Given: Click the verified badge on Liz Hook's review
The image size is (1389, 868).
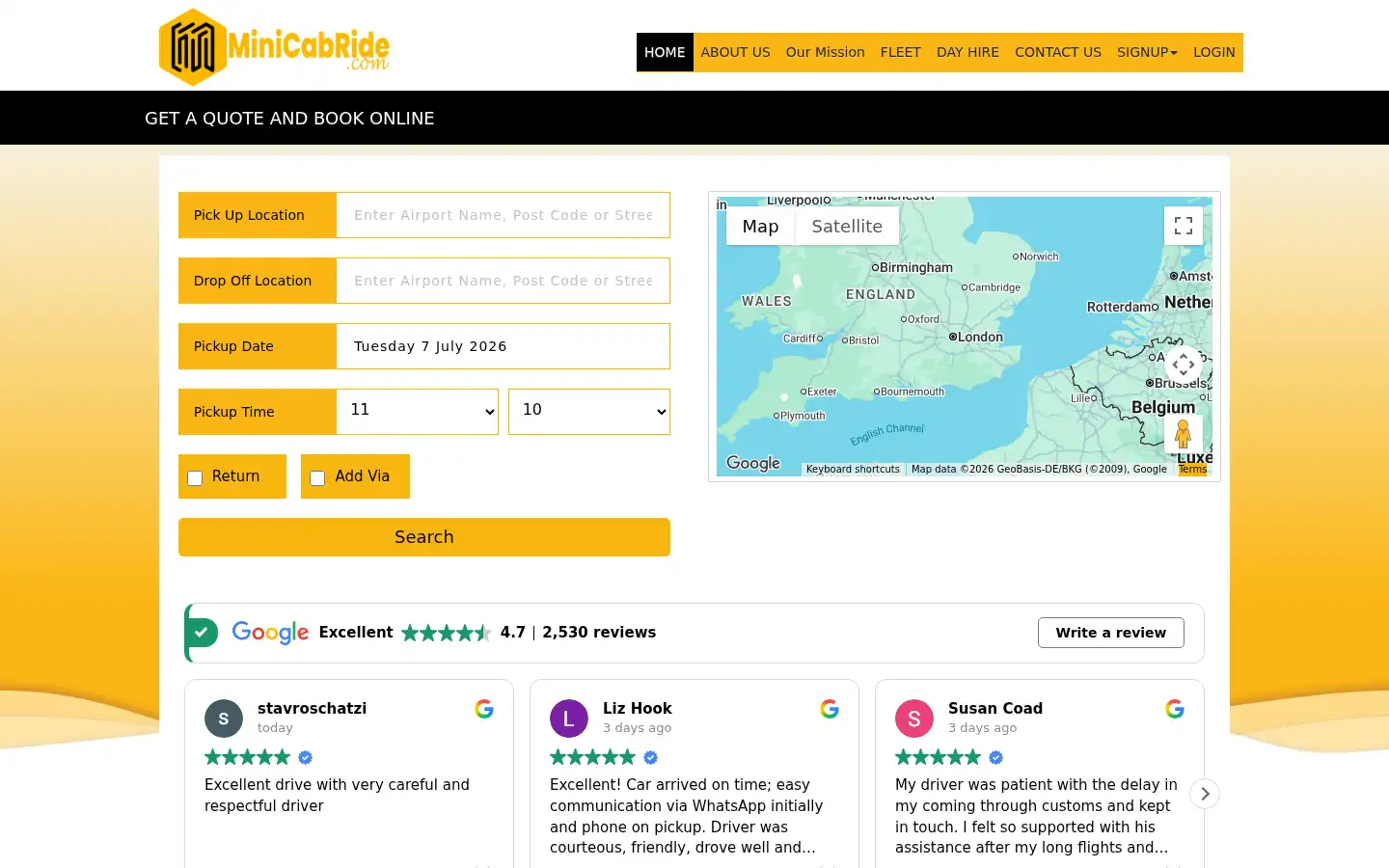Looking at the screenshot, I should (x=651, y=757).
